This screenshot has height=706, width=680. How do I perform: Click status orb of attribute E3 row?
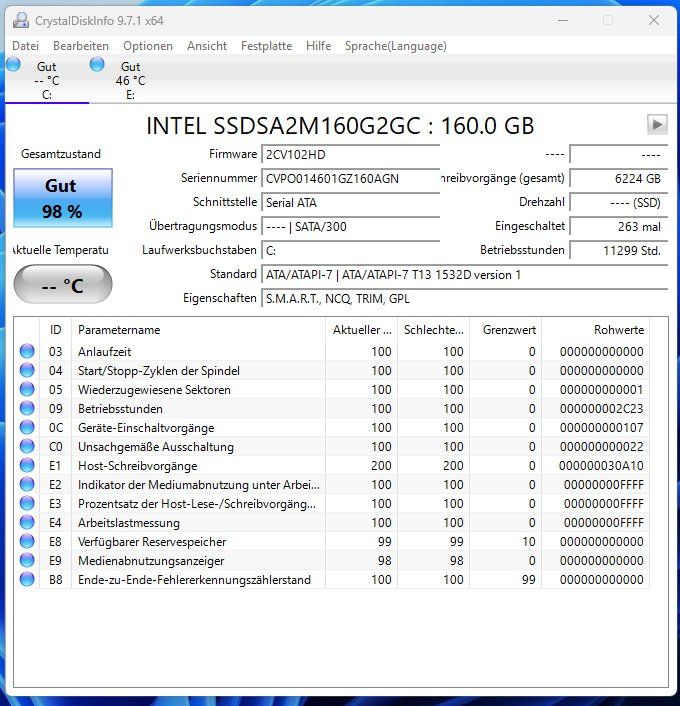point(27,503)
